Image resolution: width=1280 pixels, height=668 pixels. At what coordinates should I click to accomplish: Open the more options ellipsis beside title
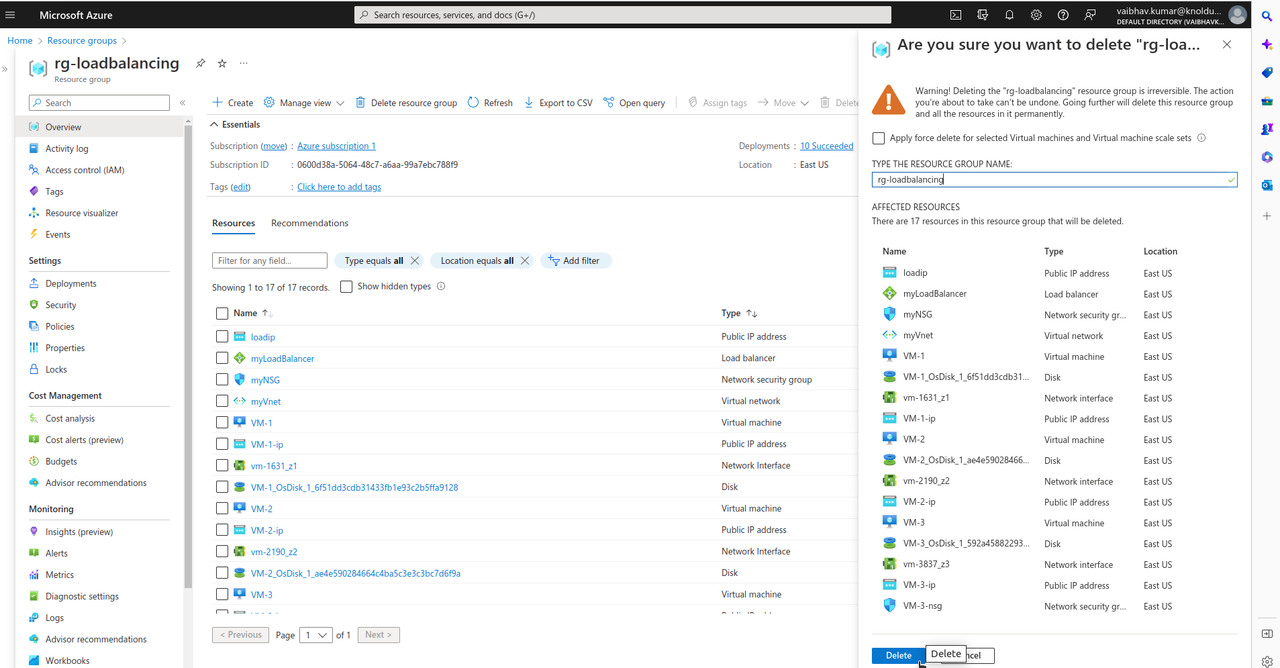click(x=243, y=63)
